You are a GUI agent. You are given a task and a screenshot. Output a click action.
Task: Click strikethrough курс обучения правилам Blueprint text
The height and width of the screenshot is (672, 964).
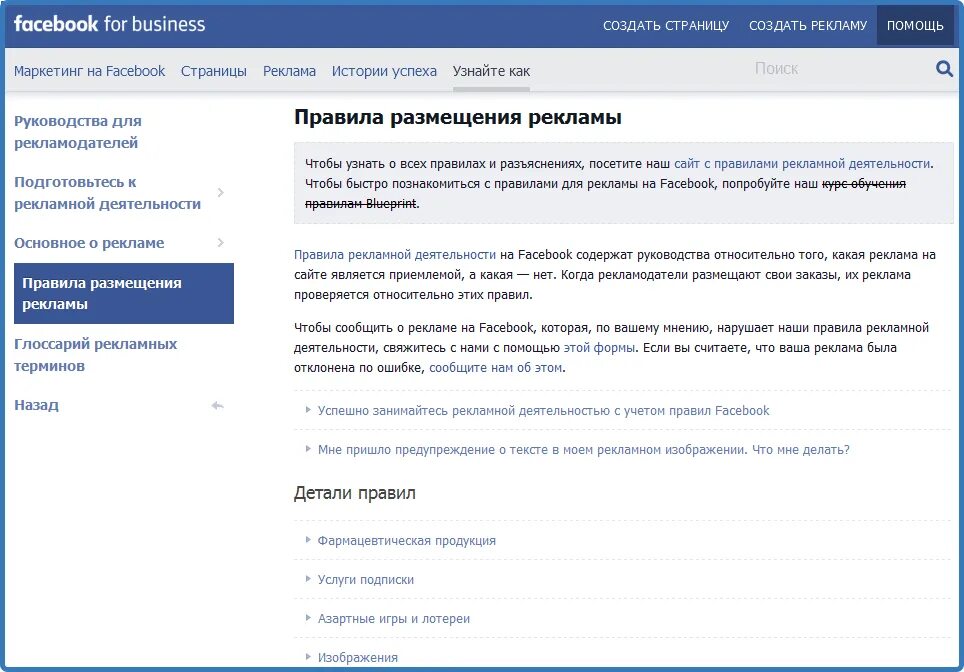pos(863,183)
